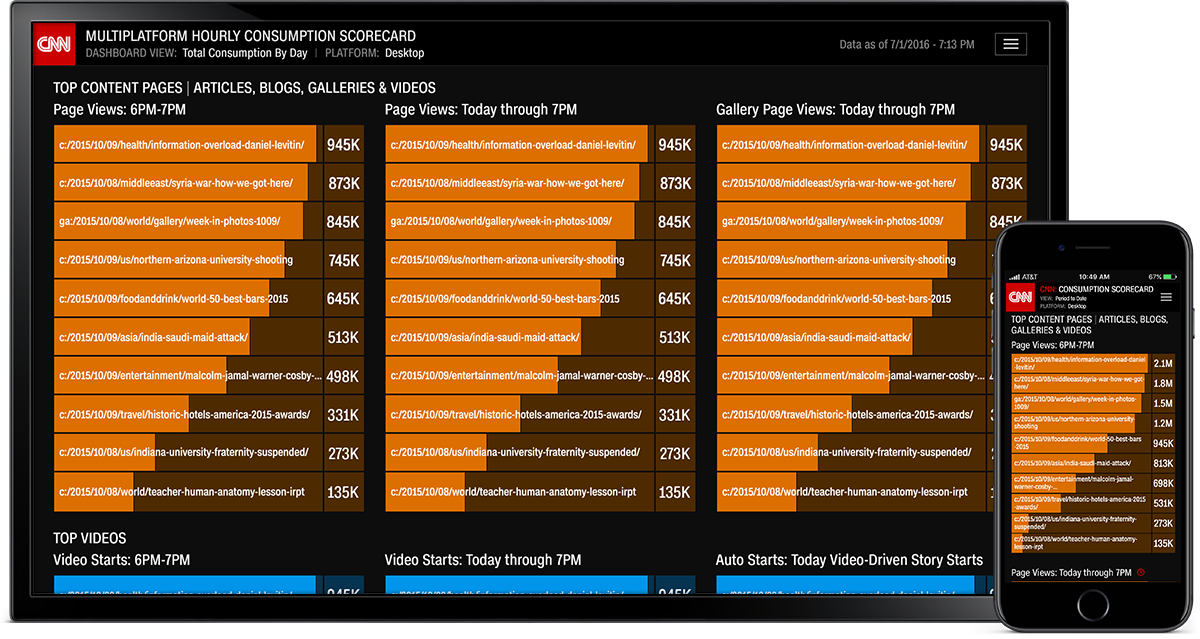Click 273K value in TV's 6PM-7PM column
The width and height of the screenshot is (1200, 639).
pos(343,453)
